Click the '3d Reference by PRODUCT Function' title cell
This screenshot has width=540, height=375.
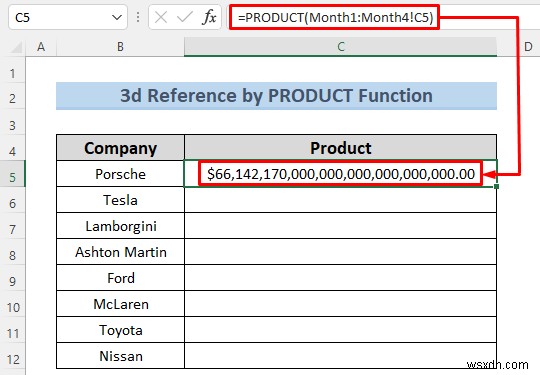[276, 96]
